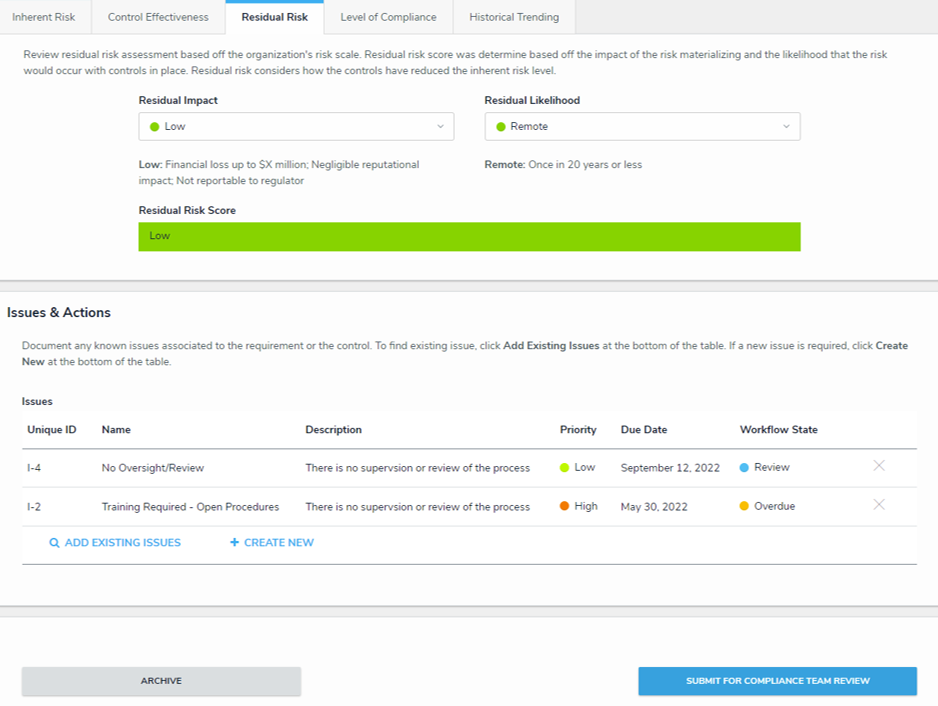938x706 pixels.
Task: Click the magnifier icon beside Add Existing Issues
Action: point(55,543)
